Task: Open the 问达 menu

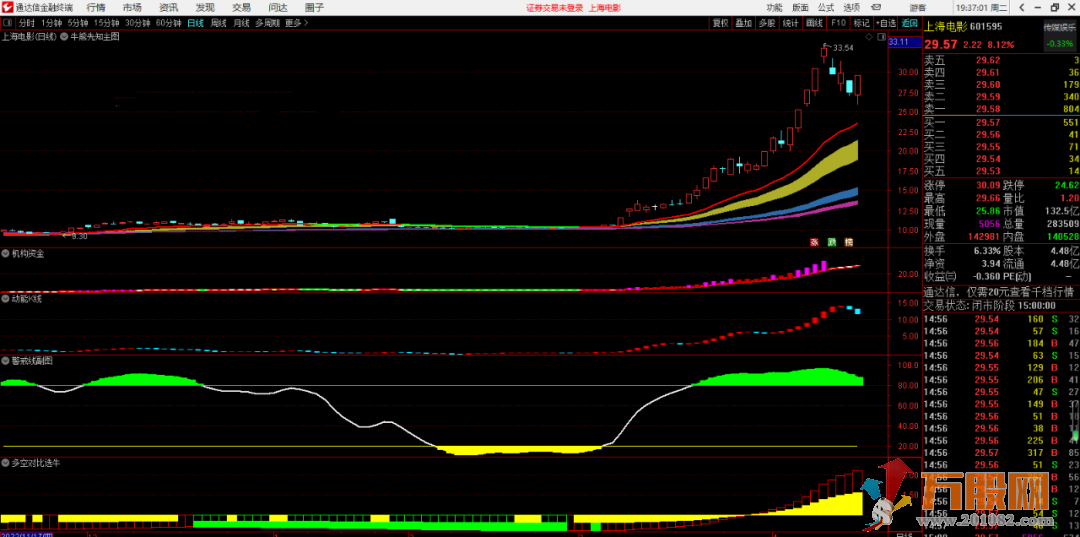Action: (278, 8)
